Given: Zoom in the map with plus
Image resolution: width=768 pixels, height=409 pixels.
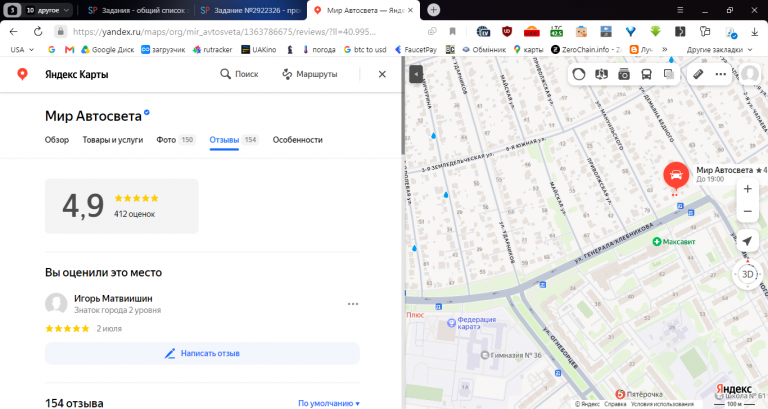Looking at the screenshot, I should point(747,189).
